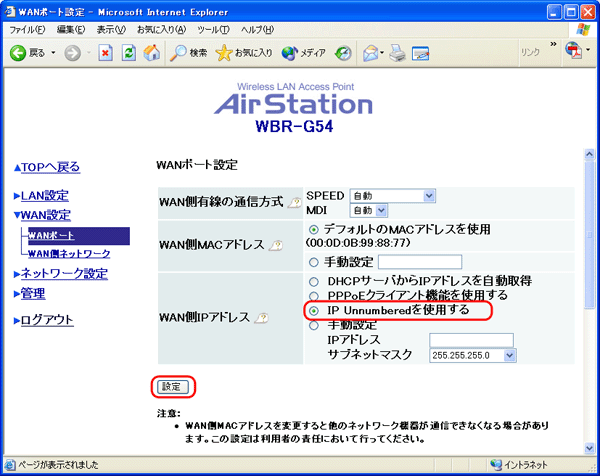
Task: Select DHCPサーバからIPアドレスを自動取得 radio
Action: (x=314, y=282)
